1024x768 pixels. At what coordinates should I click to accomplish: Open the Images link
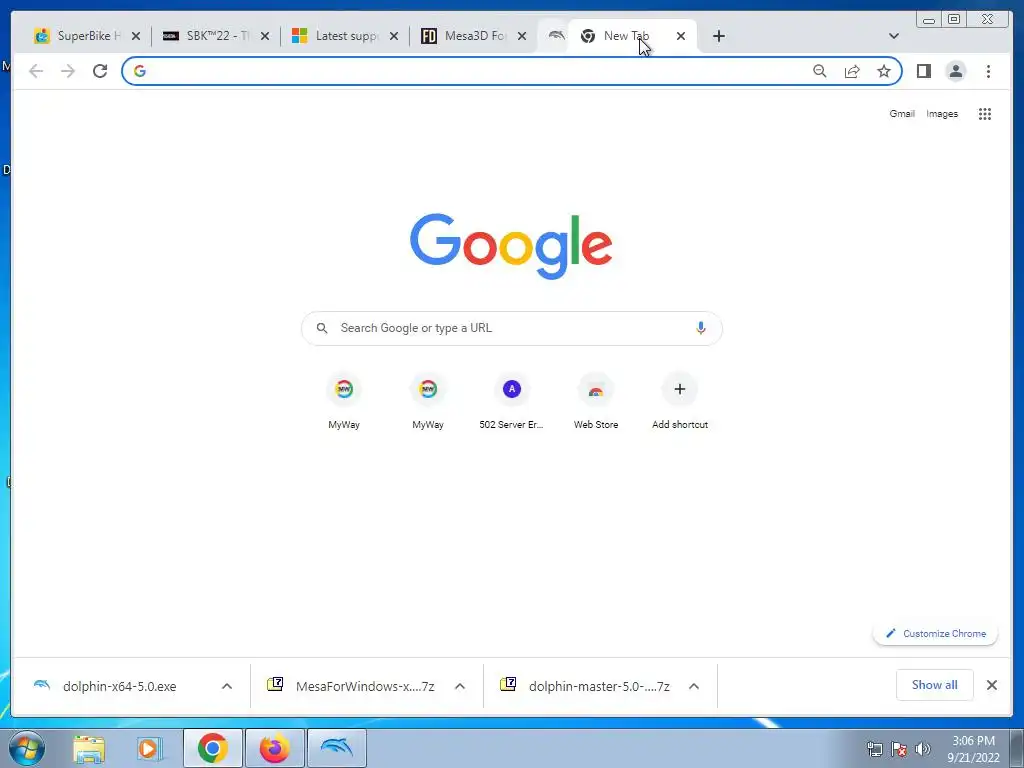click(942, 114)
